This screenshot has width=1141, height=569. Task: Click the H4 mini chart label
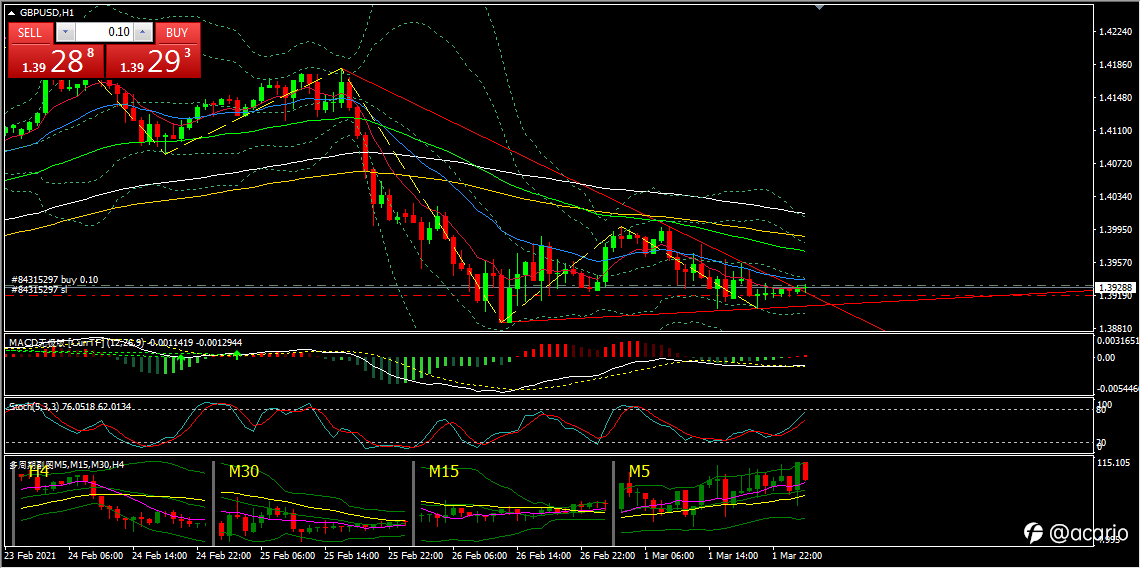[39, 472]
